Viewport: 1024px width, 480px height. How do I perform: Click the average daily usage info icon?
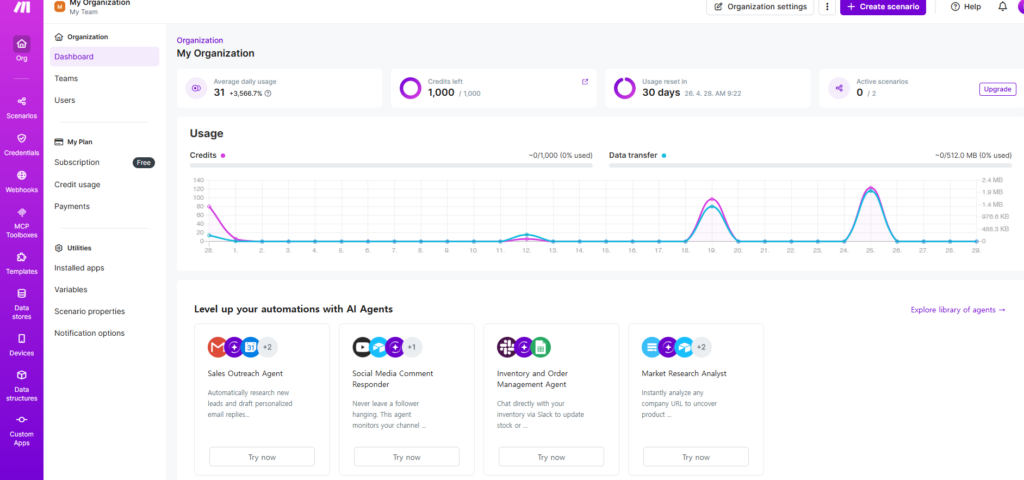tap(268, 93)
